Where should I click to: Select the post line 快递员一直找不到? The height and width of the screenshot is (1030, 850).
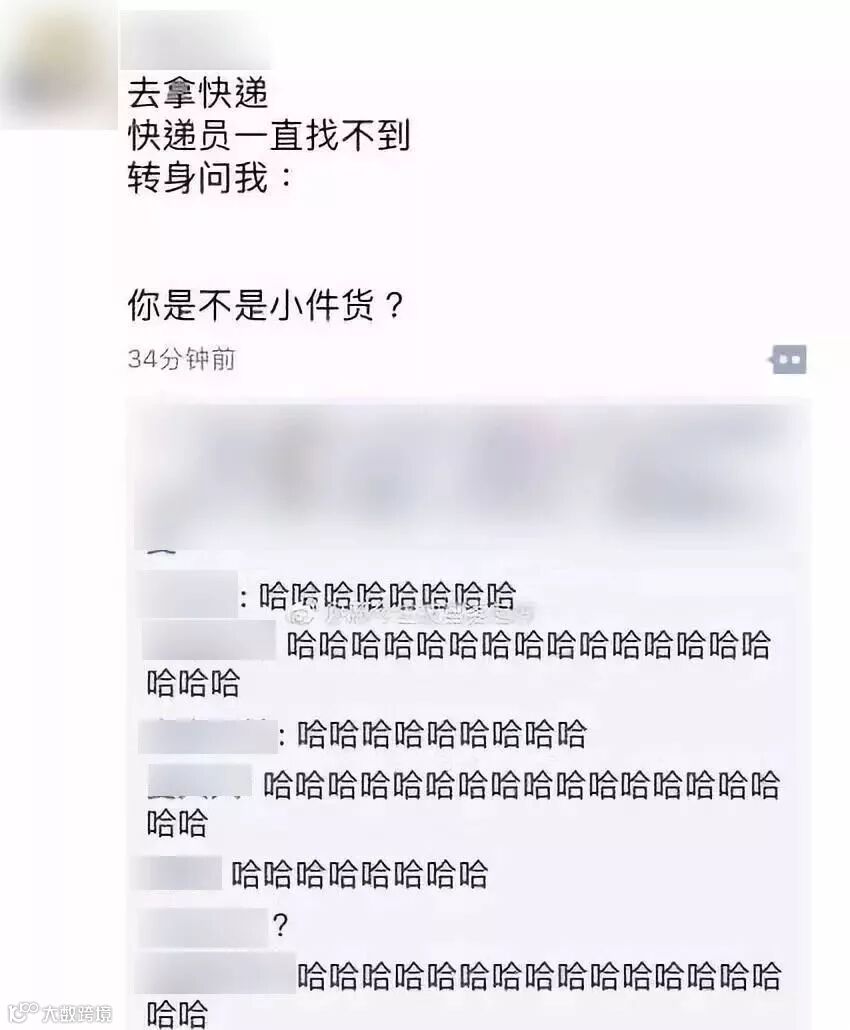click(x=269, y=135)
